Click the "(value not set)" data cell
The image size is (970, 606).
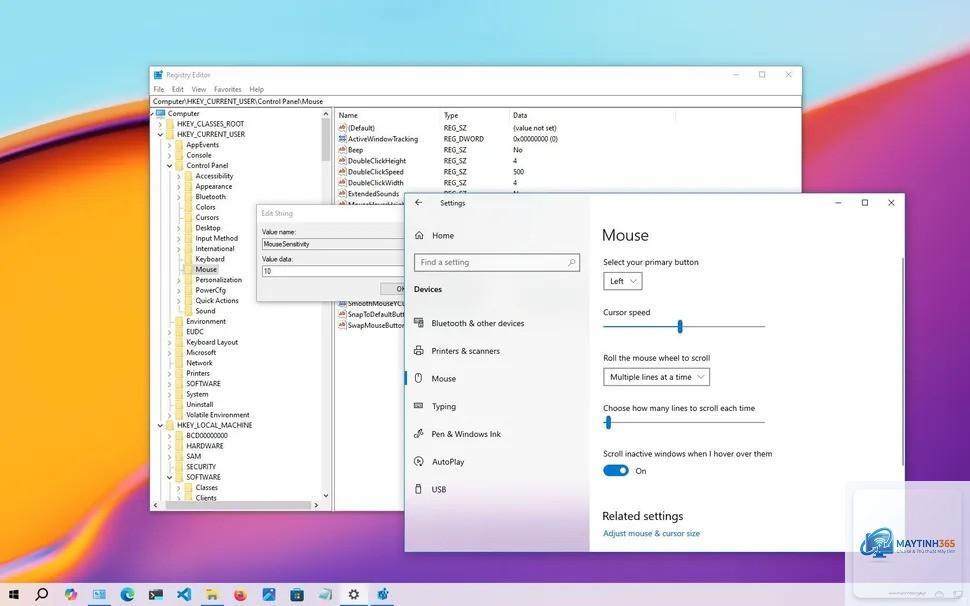coord(534,128)
